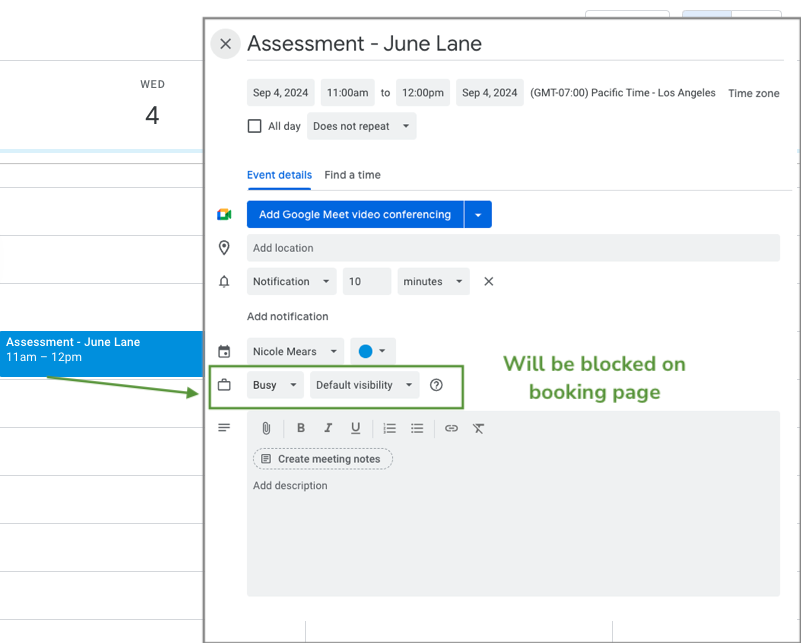The height and width of the screenshot is (643, 801).
Task: Click the Add location field
Action: point(513,248)
